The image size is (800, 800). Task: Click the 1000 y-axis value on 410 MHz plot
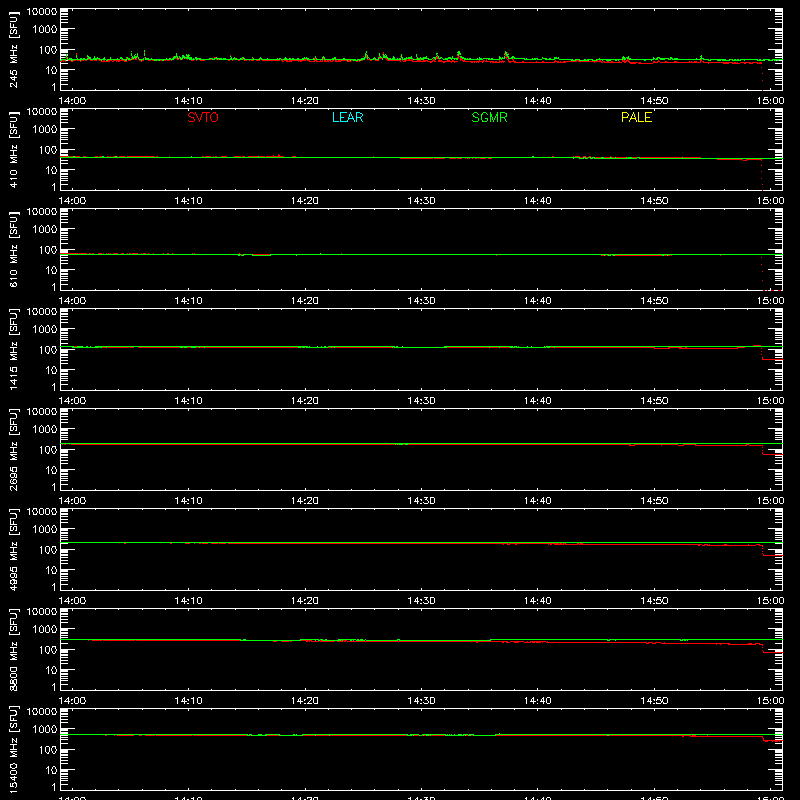45,130
